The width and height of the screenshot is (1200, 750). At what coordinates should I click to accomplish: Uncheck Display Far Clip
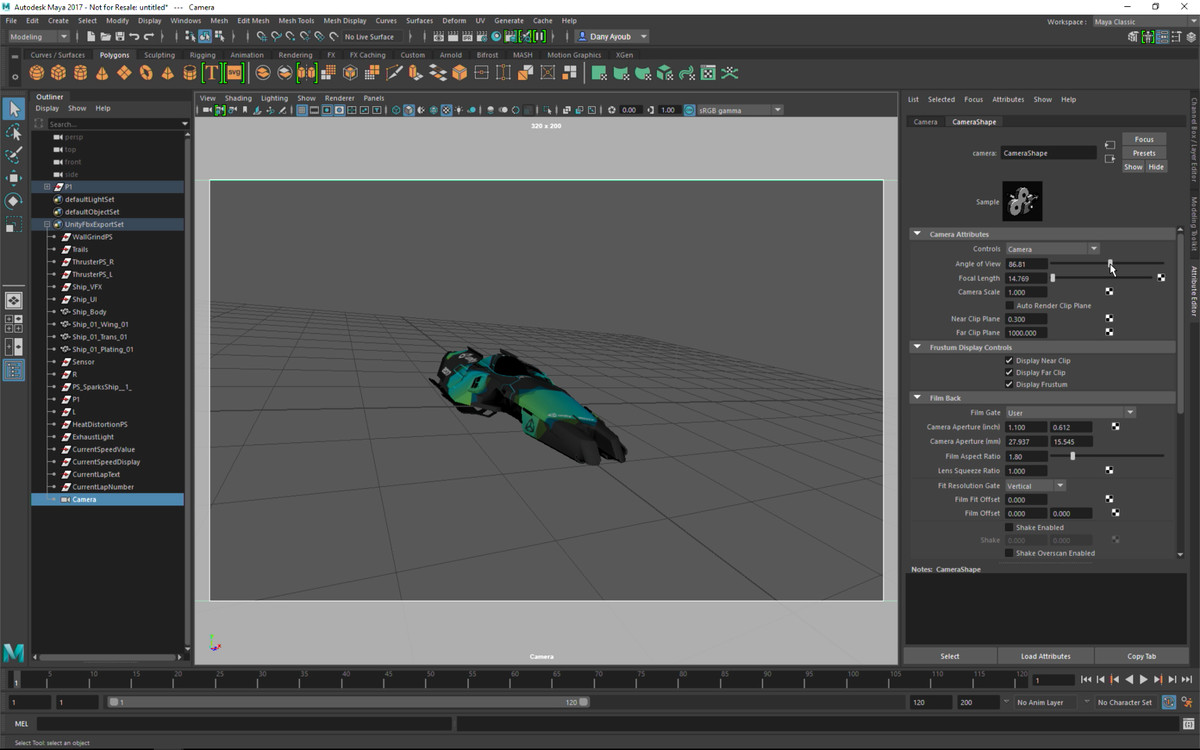point(1009,372)
